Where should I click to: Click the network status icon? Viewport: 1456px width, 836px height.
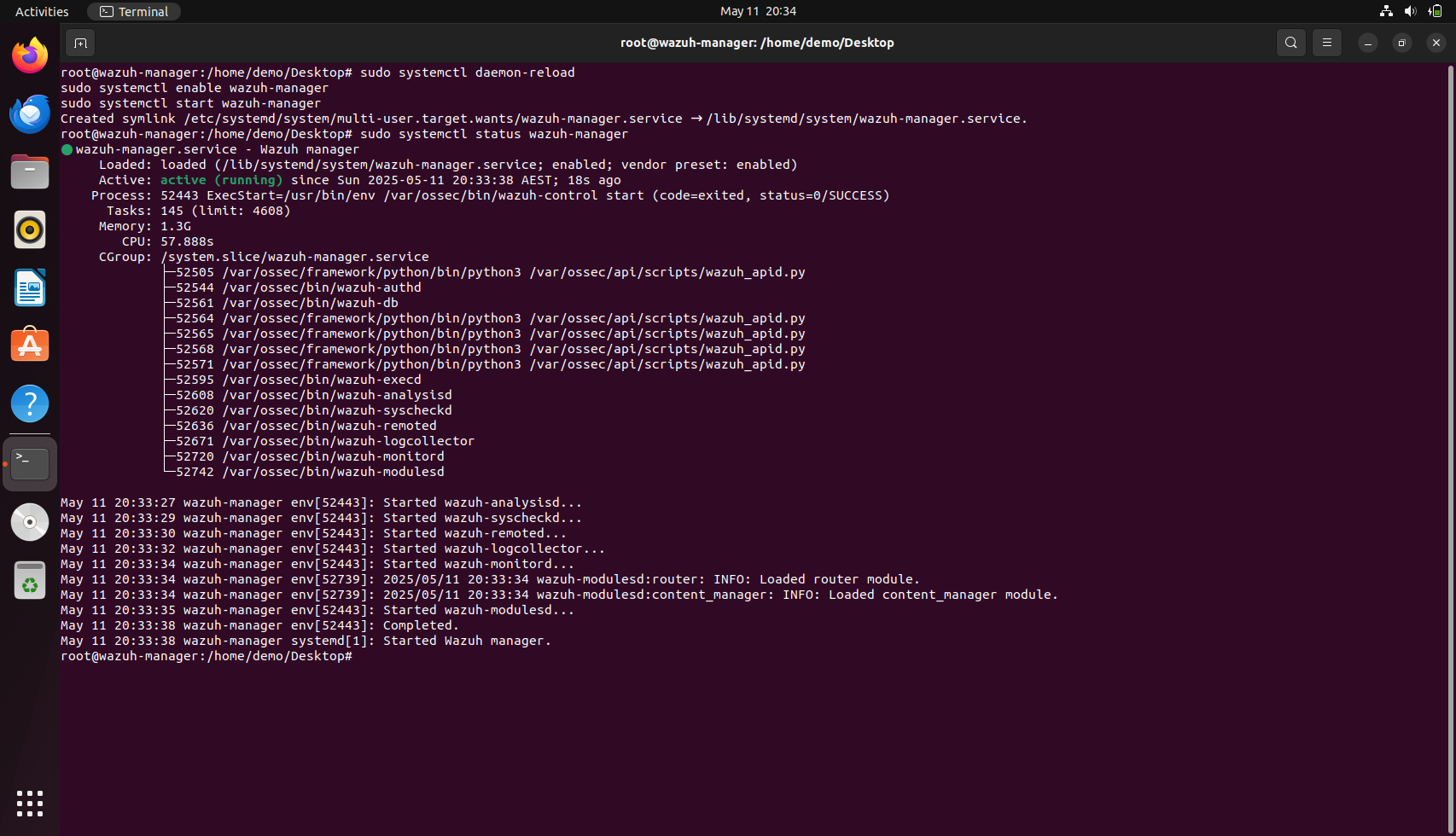[x=1386, y=11]
